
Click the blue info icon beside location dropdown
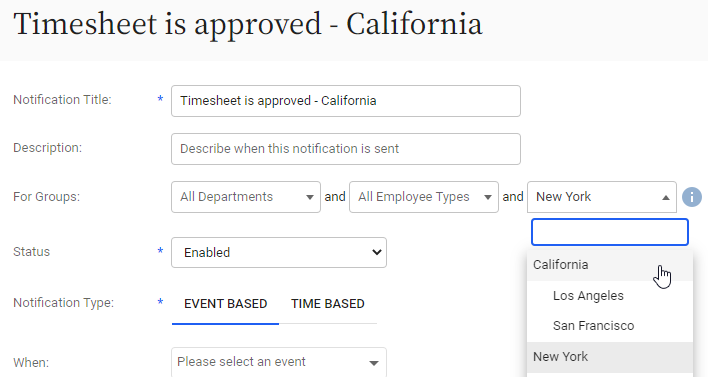(692, 197)
